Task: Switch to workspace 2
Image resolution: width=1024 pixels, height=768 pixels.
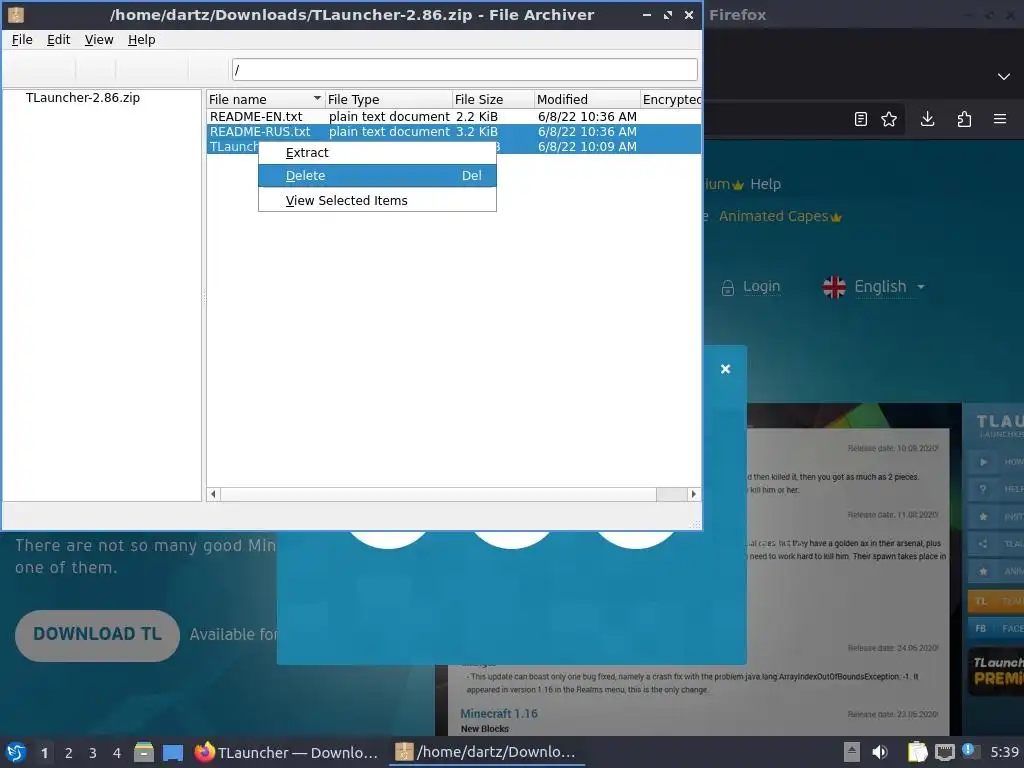Action: pyautogui.click(x=69, y=753)
